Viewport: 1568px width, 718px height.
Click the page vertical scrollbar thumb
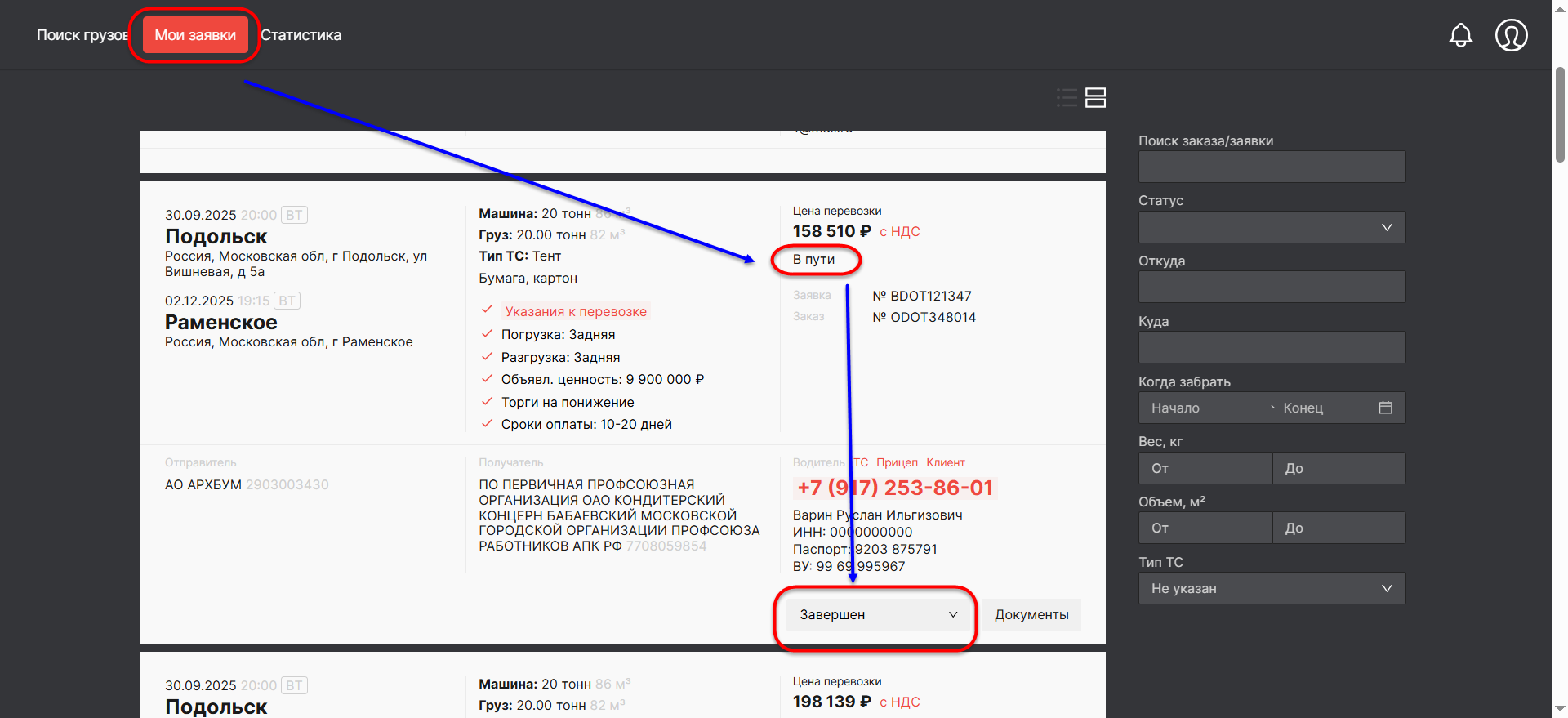click(1560, 114)
